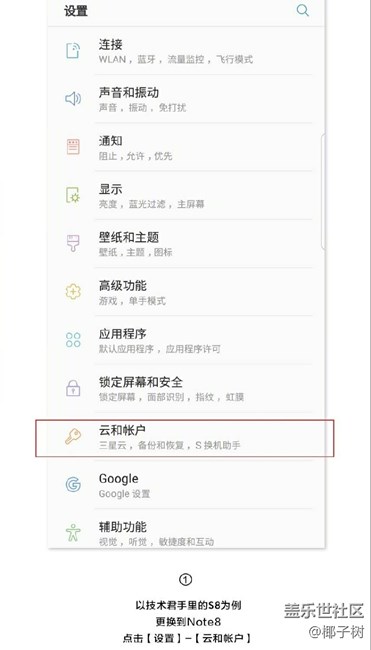Click the settings list scrollbar handle
Image resolution: width=371 pixels, height=650 pixels.
[x=323, y=192]
